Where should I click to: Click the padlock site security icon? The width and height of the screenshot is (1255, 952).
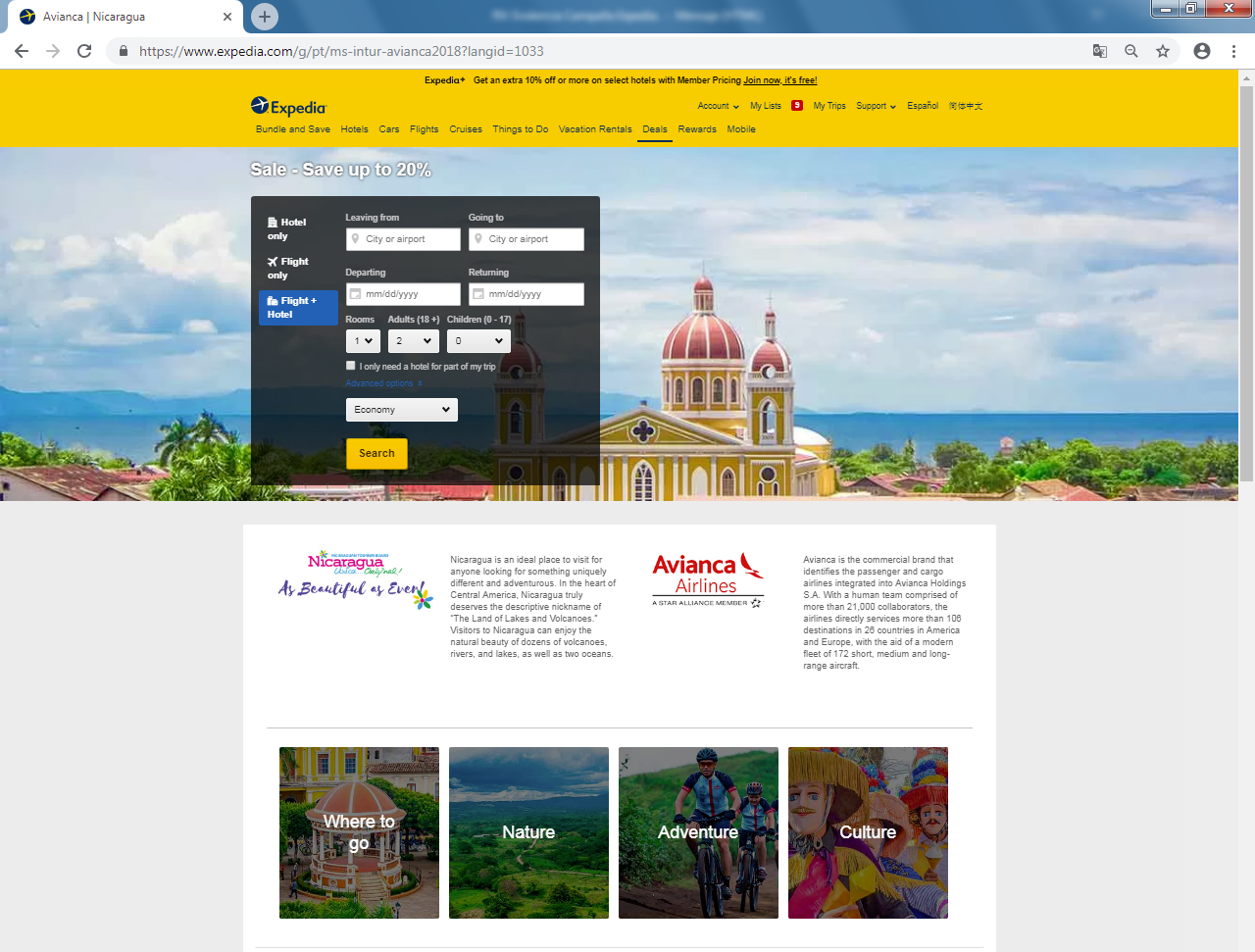(x=123, y=51)
